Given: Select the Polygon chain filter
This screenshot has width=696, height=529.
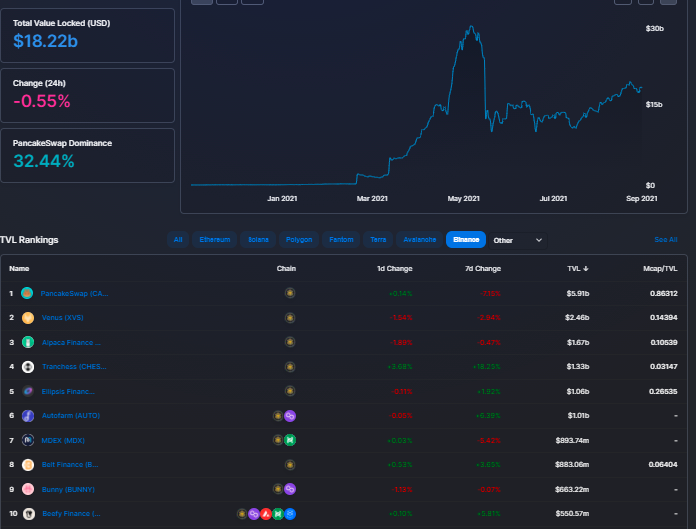Looking at the screenshot, I should click(299, 240).
